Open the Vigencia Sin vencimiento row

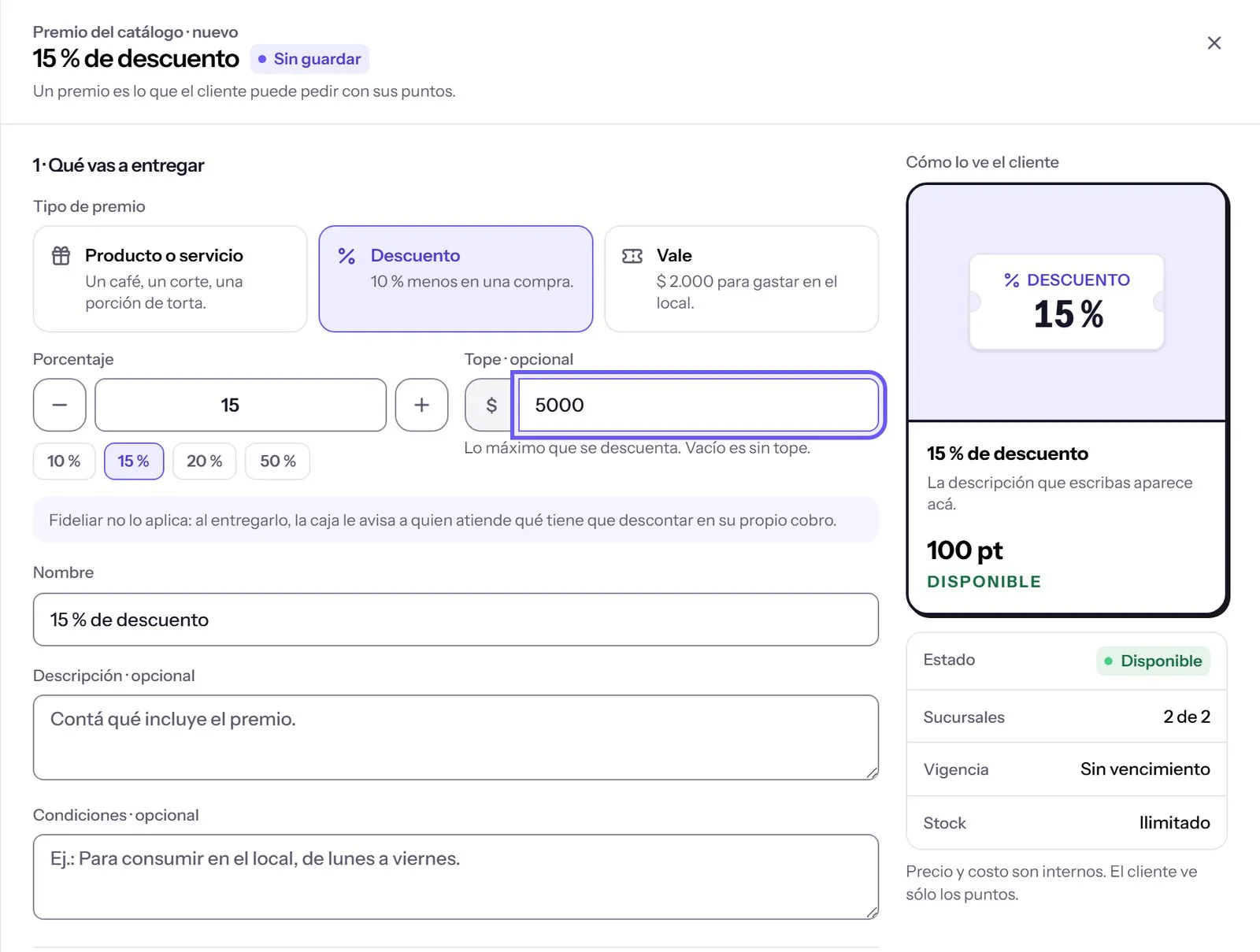tap(1066, 769)
